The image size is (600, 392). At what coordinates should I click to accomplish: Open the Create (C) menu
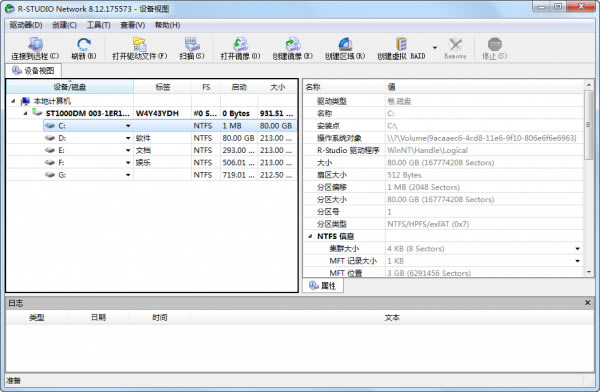coord(64,25)
